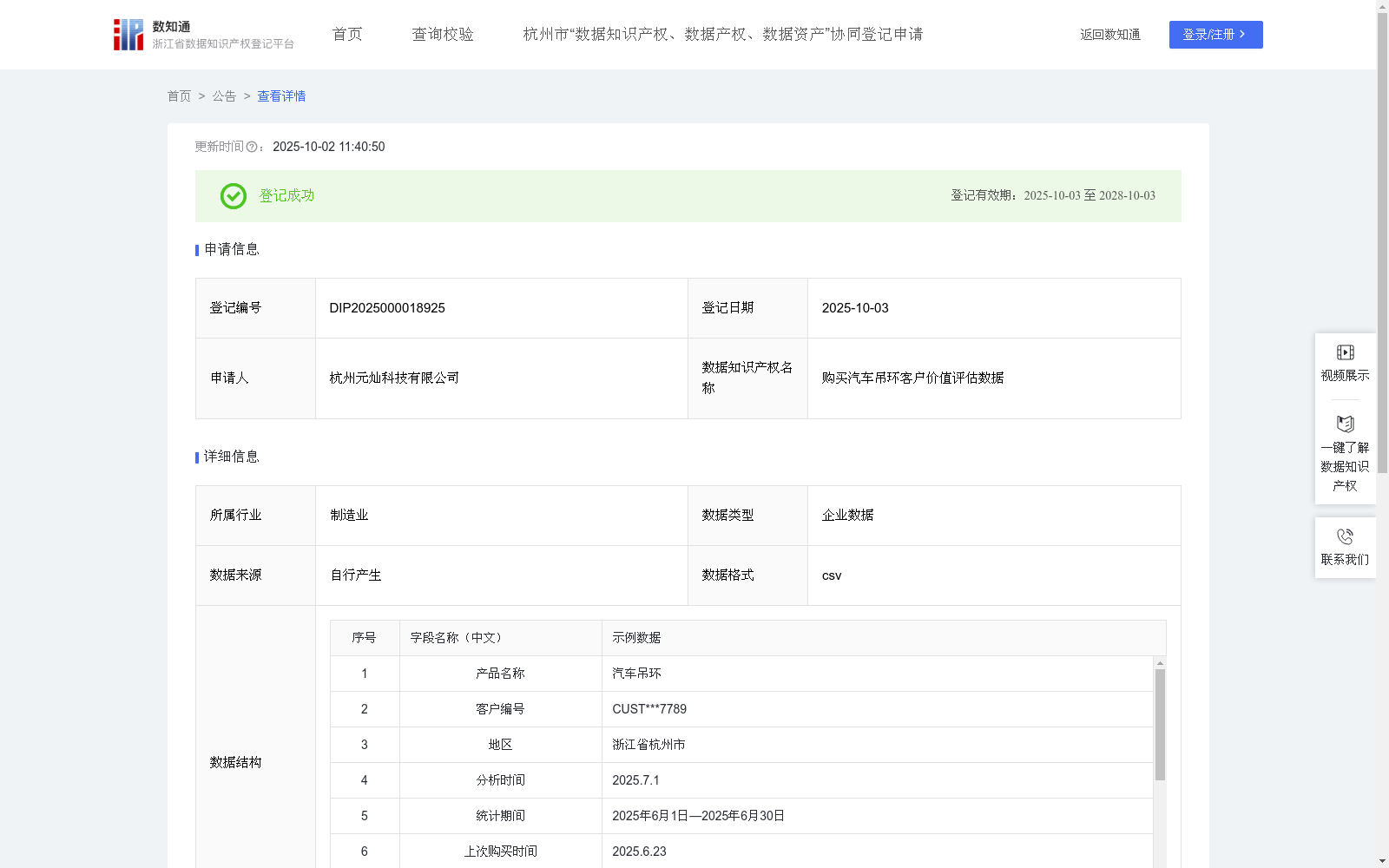Click the data table scroll-up arrow
This screenshot has height=868, width=1389.
click(x=1160, y=663)
